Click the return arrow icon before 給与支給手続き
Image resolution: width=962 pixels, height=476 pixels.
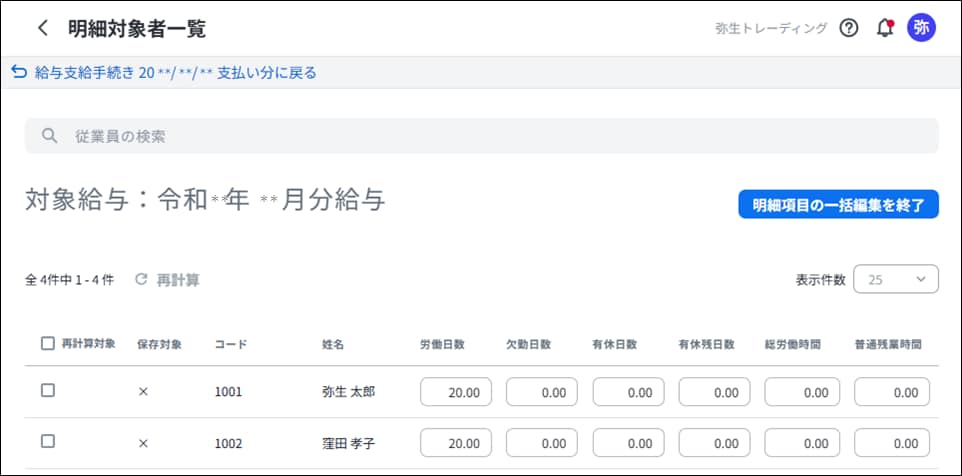(x=18, y=72)
